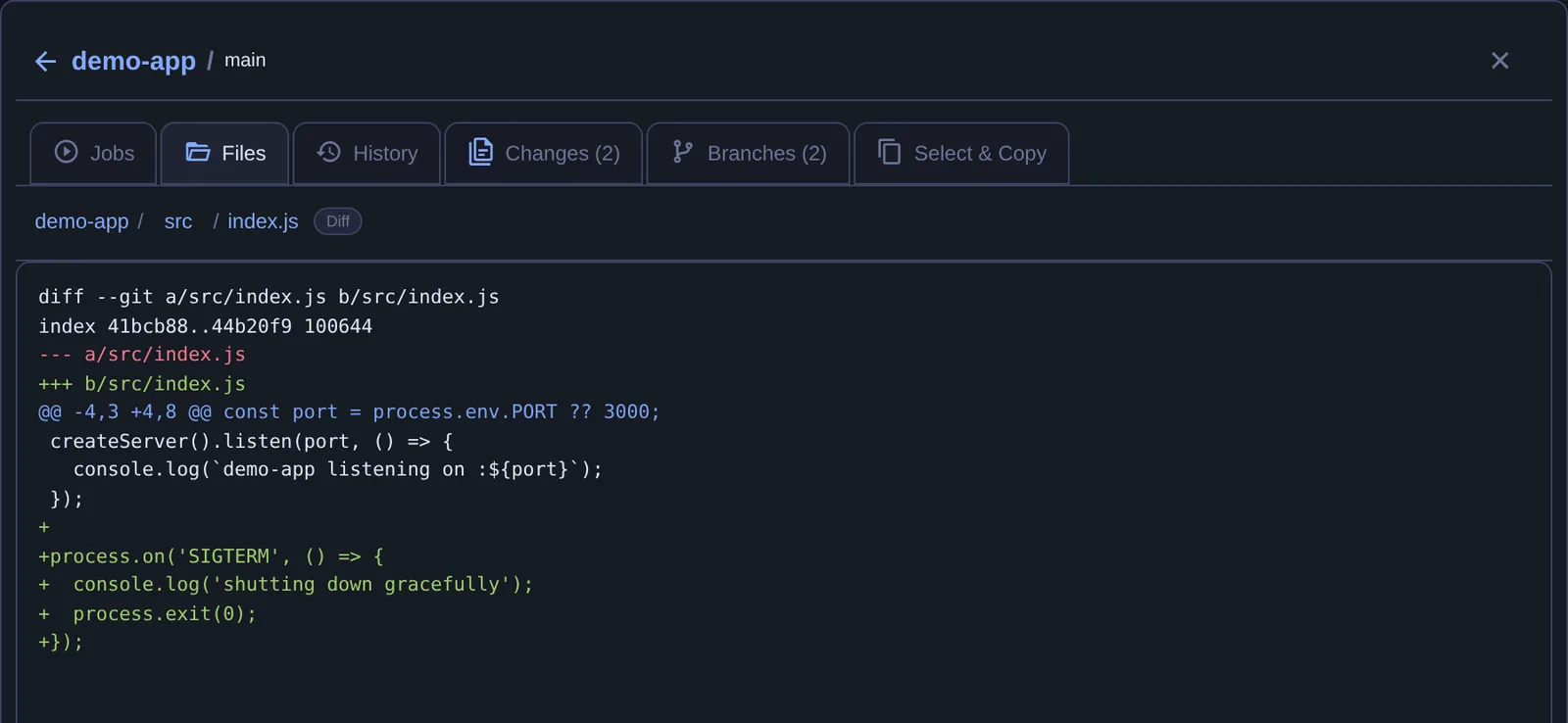This screenshot has height=723, width=1568.
Task: Click the added 'process.exit(0);' line
Action: (x=147, y=614)
